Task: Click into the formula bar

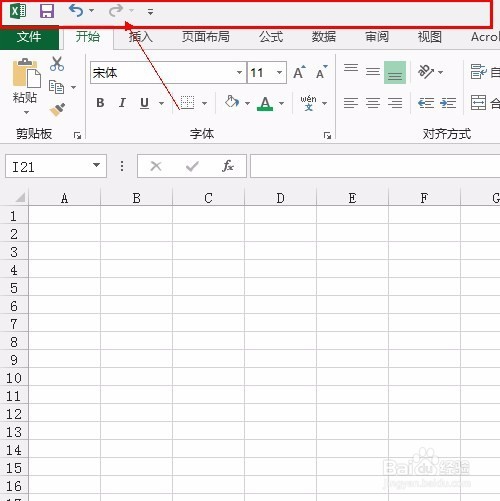Action: [375, 166]
